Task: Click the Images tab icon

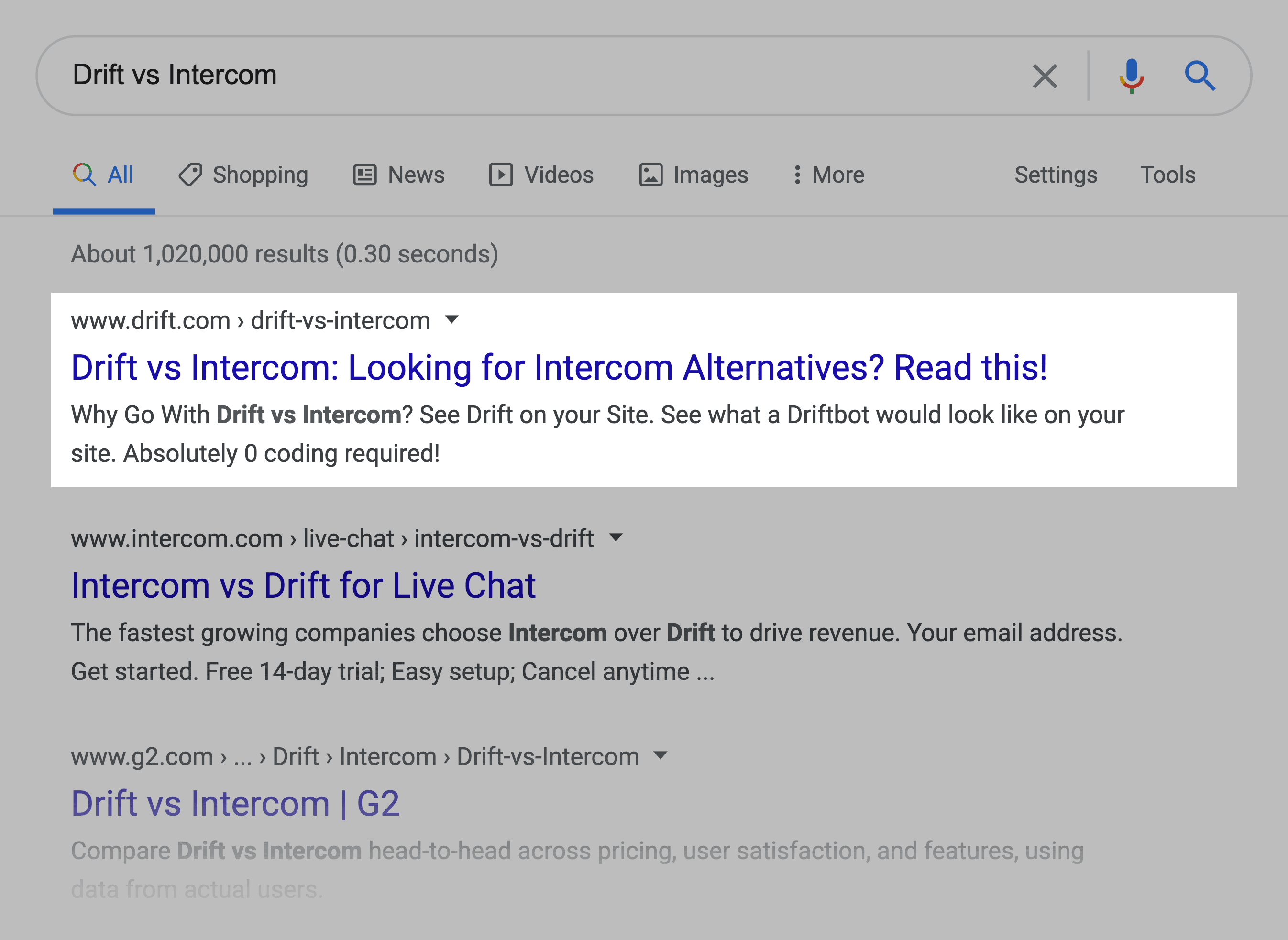Action: pyautogui.click(x=650, y=175)
